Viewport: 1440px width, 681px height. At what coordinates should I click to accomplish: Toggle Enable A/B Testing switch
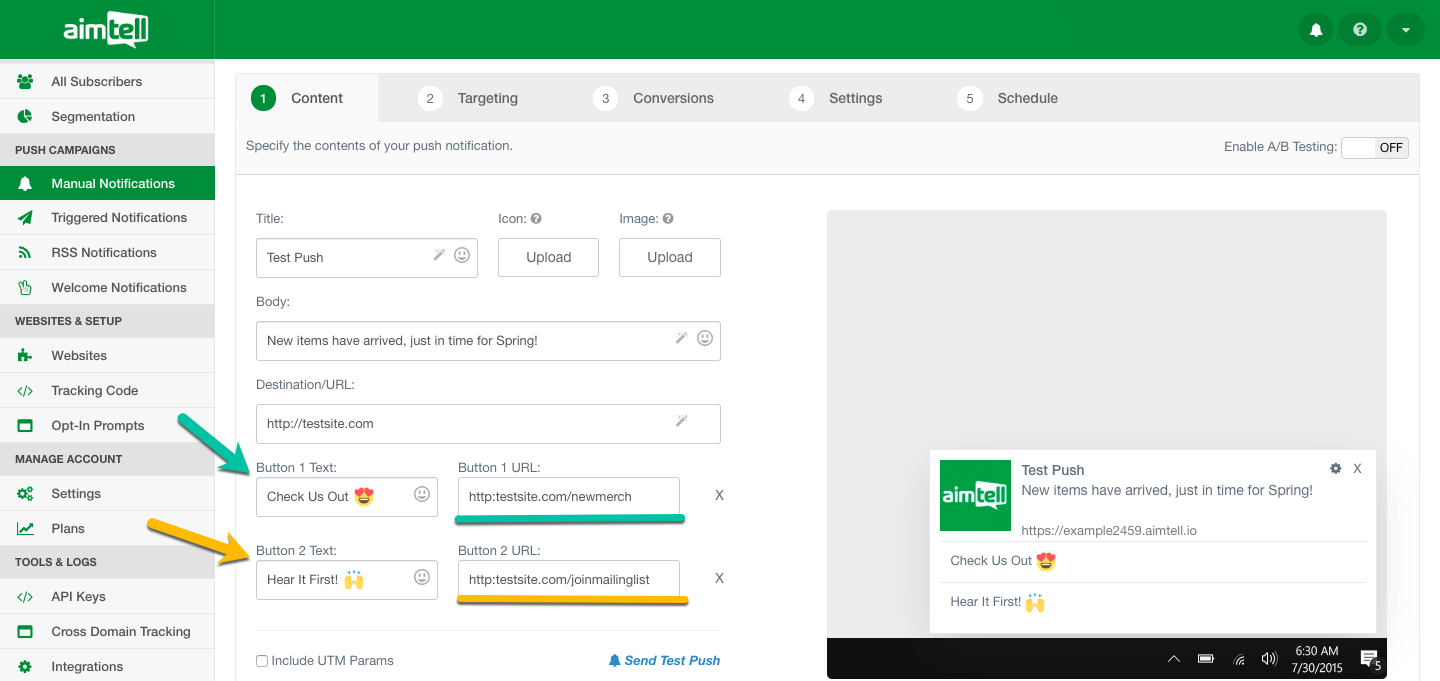1375,148
